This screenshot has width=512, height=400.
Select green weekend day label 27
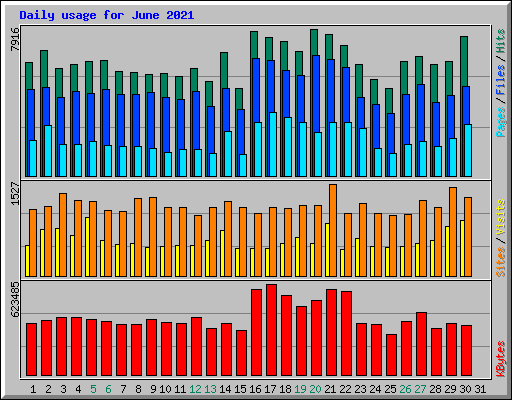coord(420,389)
